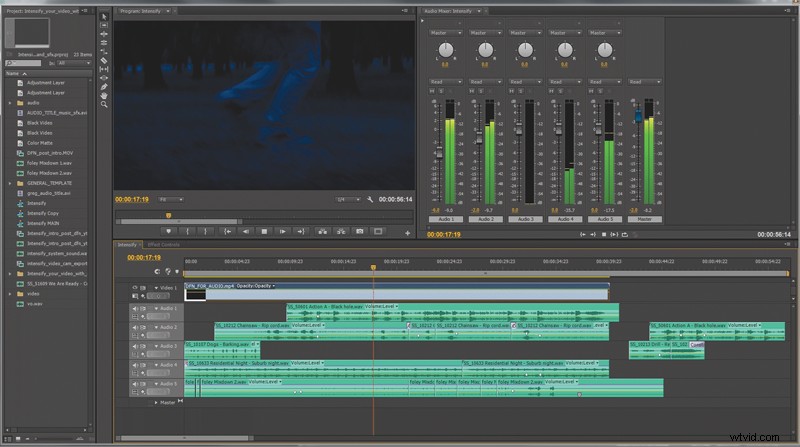Image resolution: width=800 pixels, height=447 pixels.
Task: Select the Hand tool
Action: click(x=104, y=95)
